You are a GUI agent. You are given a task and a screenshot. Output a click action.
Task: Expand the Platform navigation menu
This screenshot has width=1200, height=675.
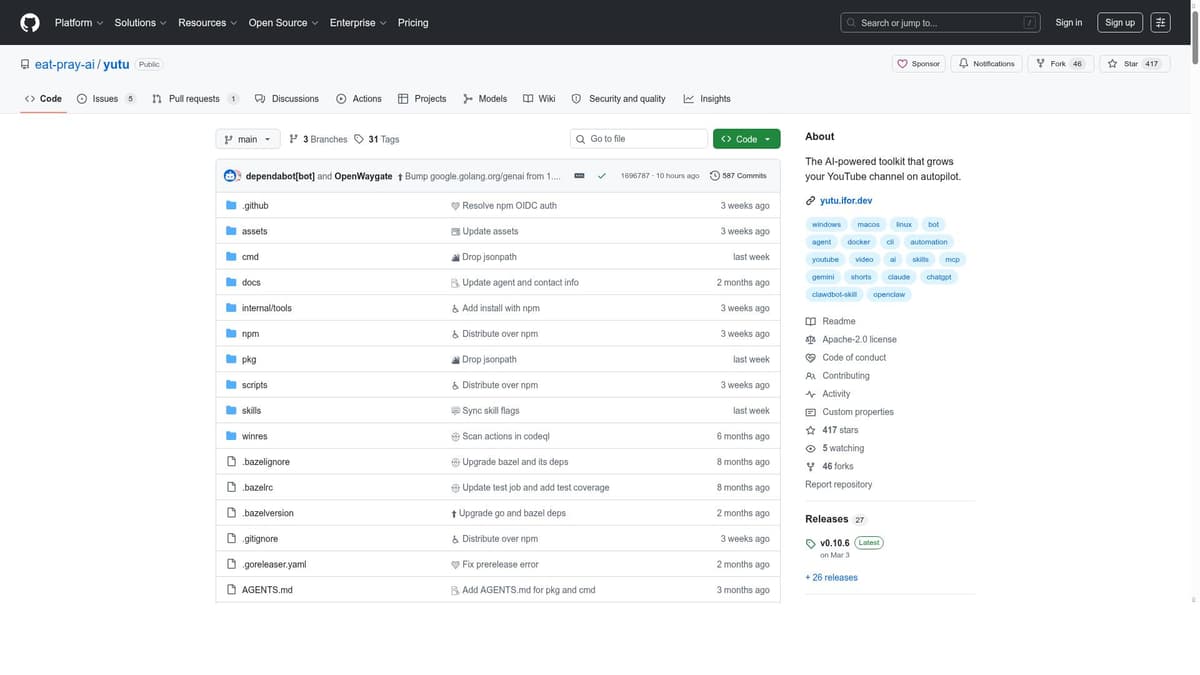[x=78, y=22]
